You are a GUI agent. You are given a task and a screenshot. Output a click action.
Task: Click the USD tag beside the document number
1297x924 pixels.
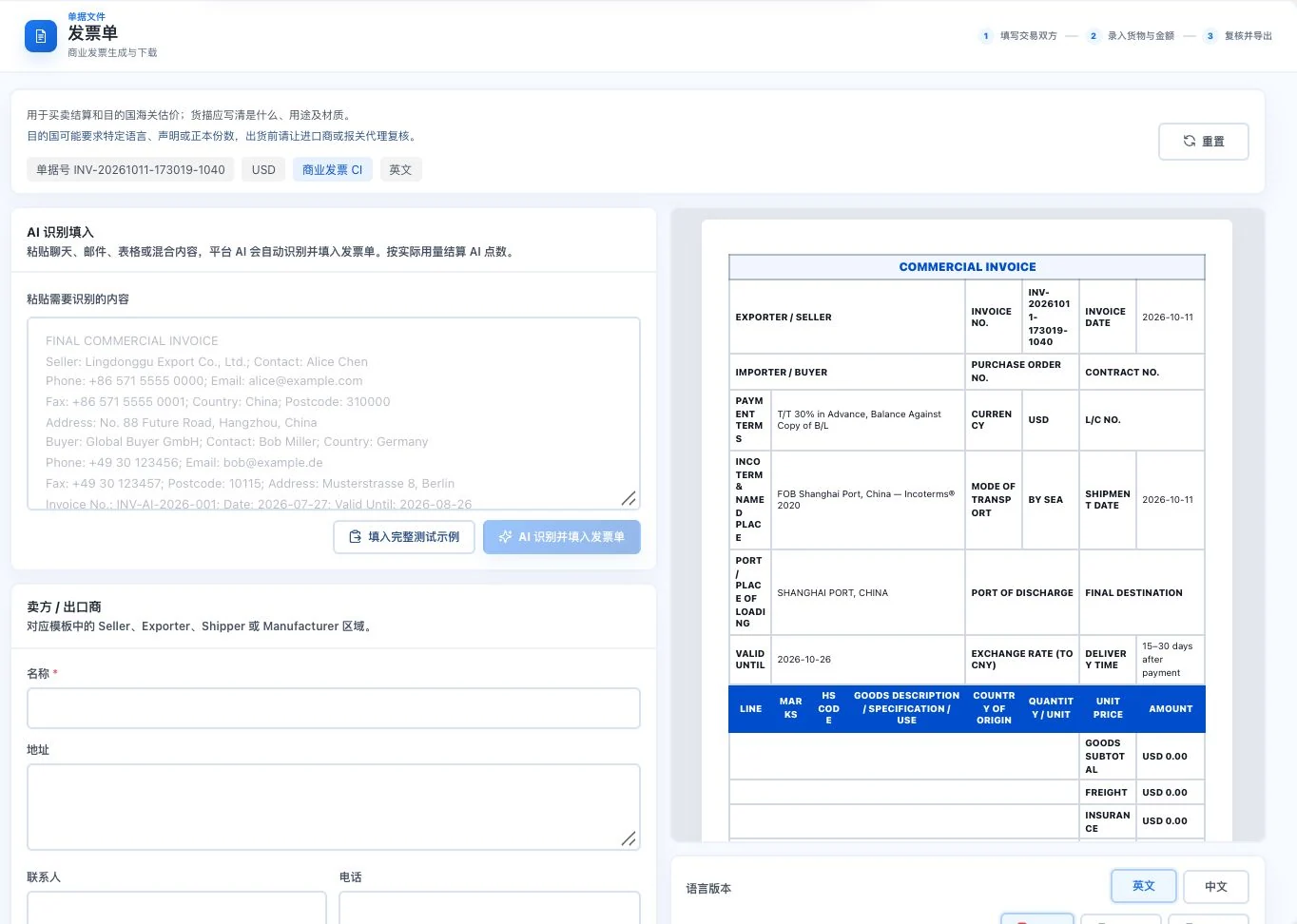[x=263, y=170]
